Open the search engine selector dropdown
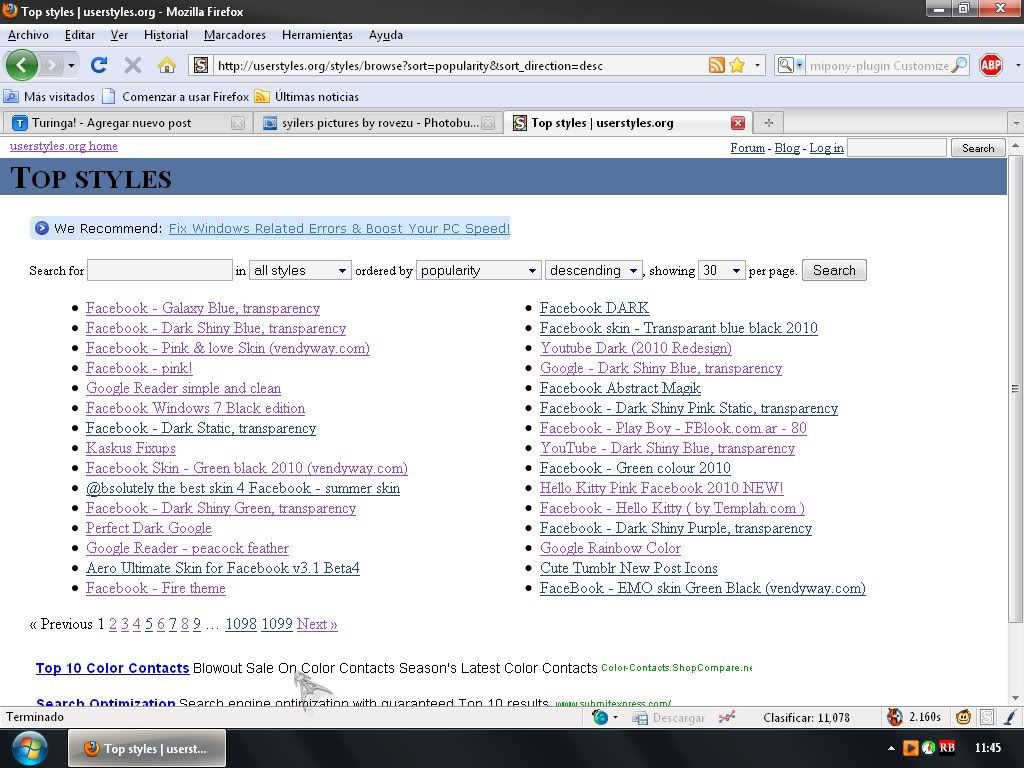Screen dimensions: 1024x768 click(790, 65)
